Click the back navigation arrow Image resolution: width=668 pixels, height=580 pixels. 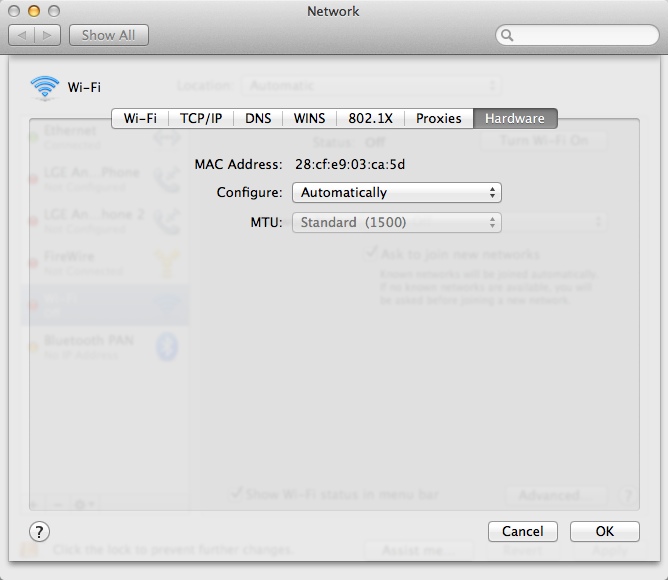[x=23, y=35]
